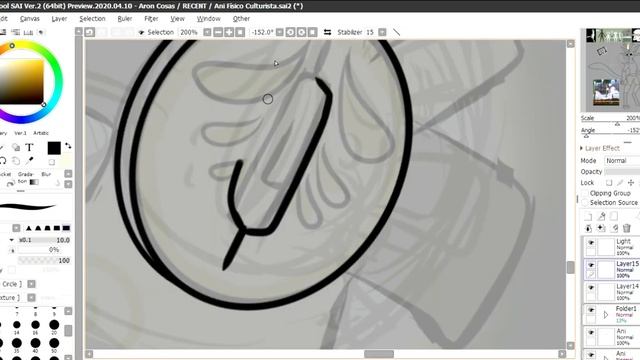Pick a shade in the color square
This screenshot has width=640, height=360.
coord(21,81)
